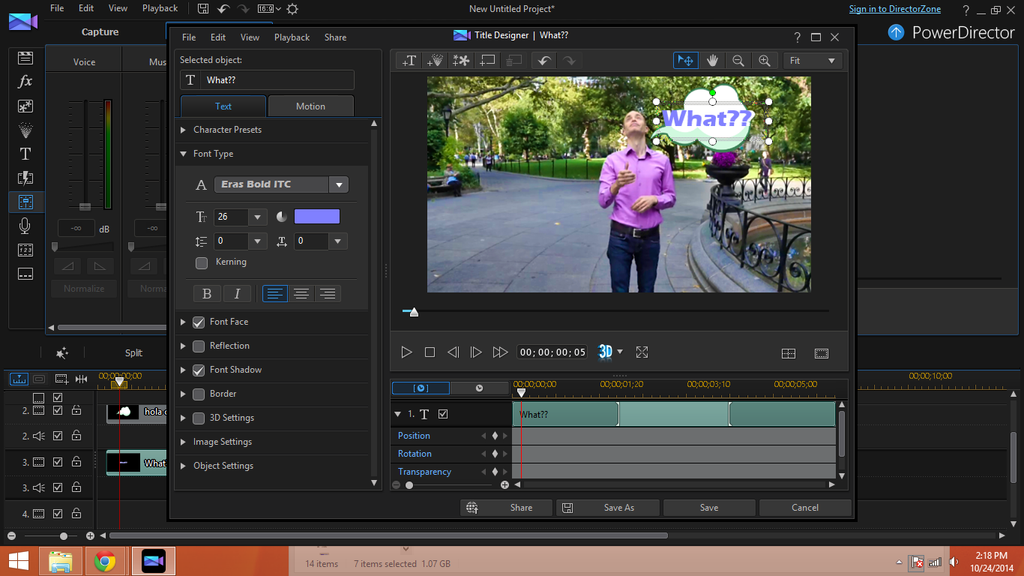Screen dimensions: 1024x576
Task: Enable the Reflection effect
Action: 198,345
